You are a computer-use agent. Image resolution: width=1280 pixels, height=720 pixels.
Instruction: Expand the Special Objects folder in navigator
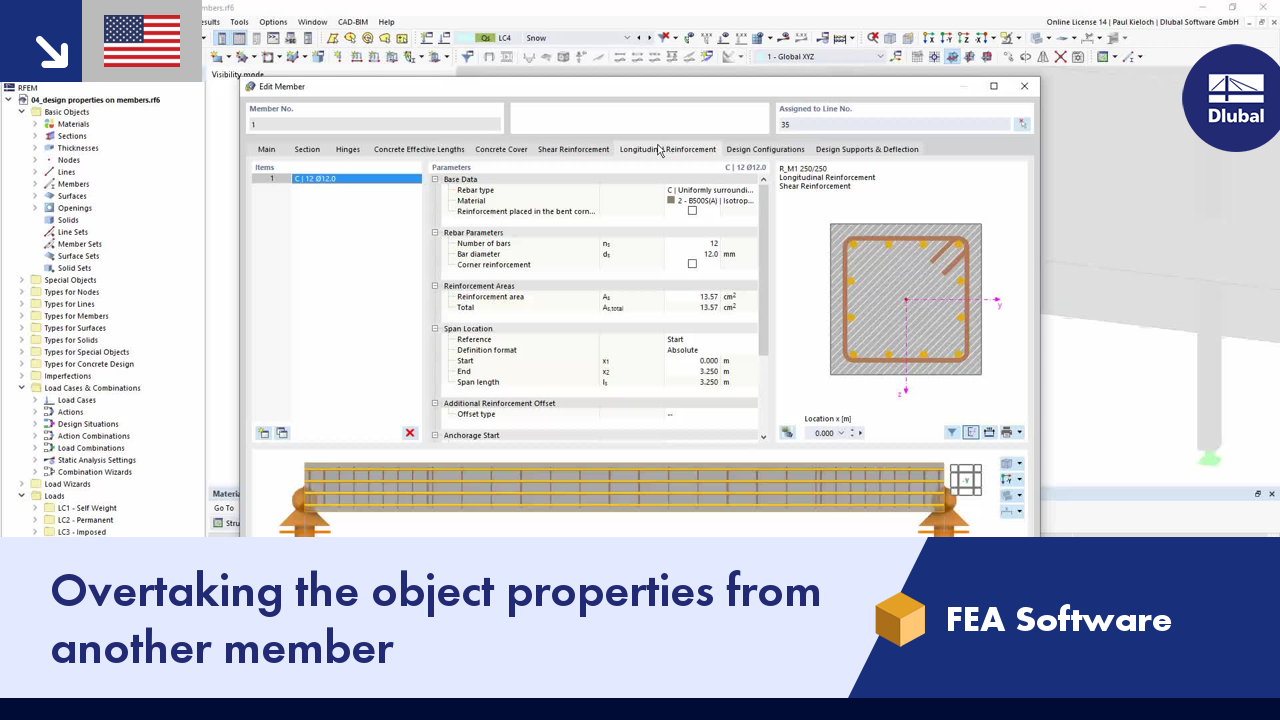coord(22,280)
